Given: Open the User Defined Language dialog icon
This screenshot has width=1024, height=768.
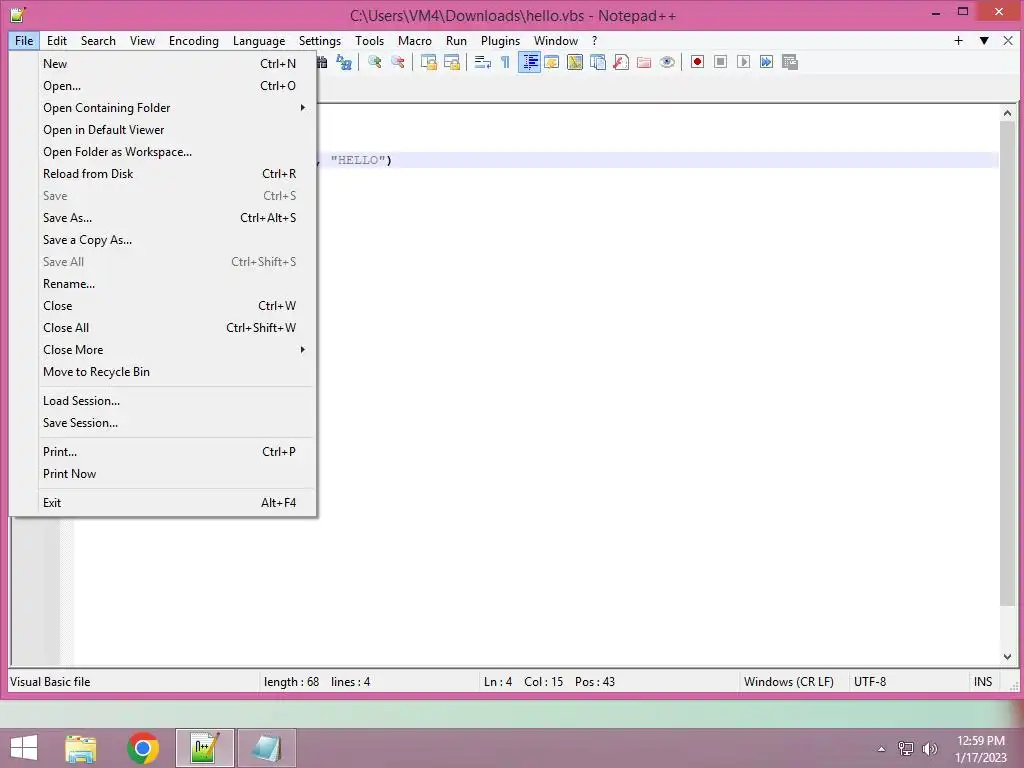Looking at the screenshot, I should (x=552, y=62).
